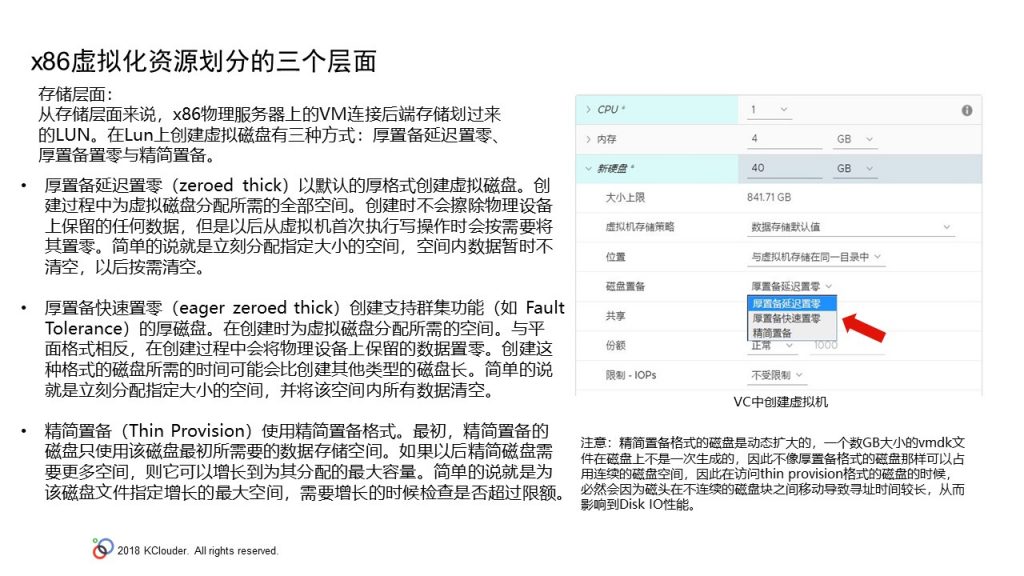This screenshot has width=1024, height=576.
Task: Open the memory unit GB dropdown
Action: pyautogui.click(x=855, y=139)
